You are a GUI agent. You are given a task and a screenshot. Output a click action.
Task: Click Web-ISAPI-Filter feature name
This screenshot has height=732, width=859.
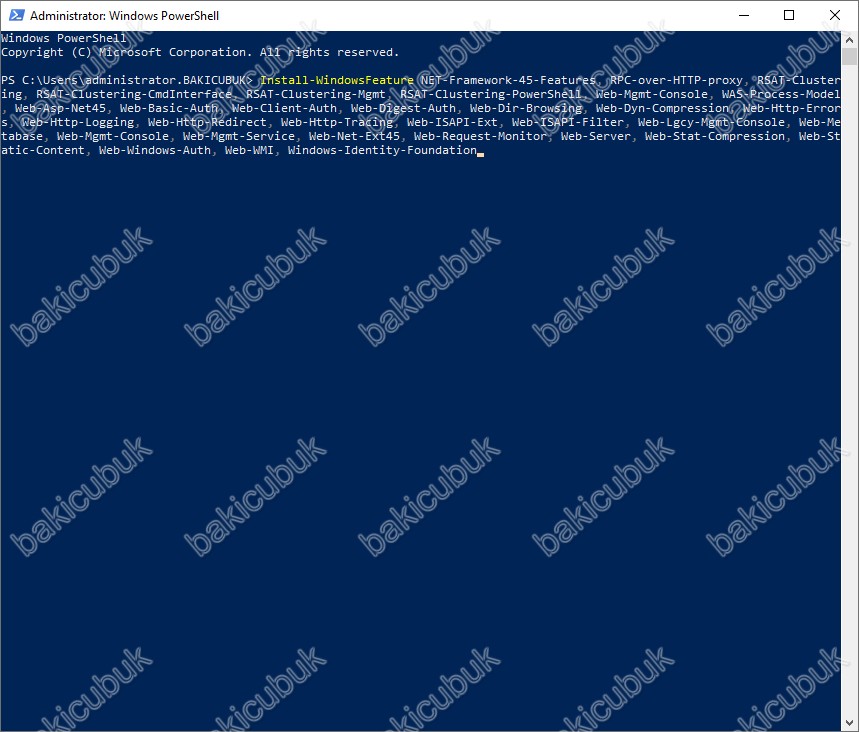[x=568, y=122]
